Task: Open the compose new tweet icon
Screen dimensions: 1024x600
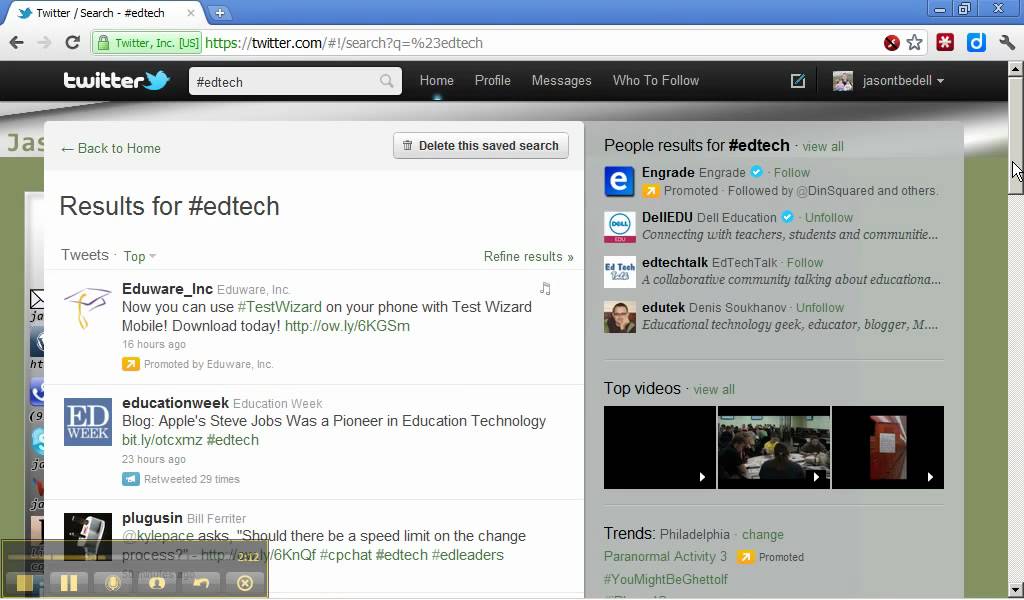Action: tap(797, 81)
